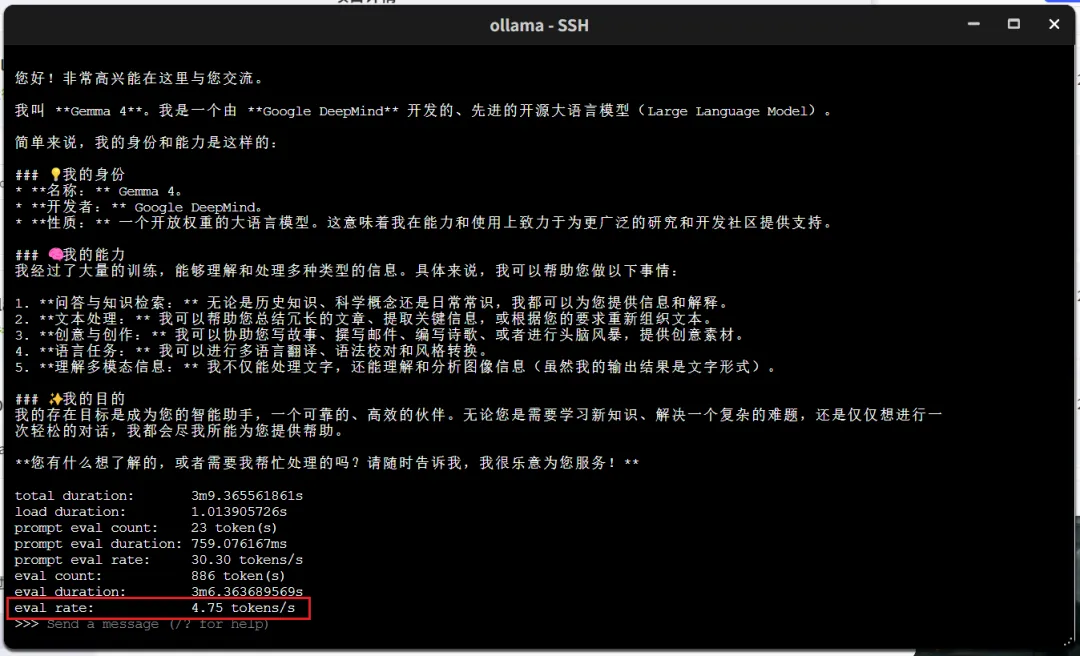The width and height of the screenshot is (1080, 656).
Task: Click the 'prompt eval duration:' label
Action: point(98,544)
